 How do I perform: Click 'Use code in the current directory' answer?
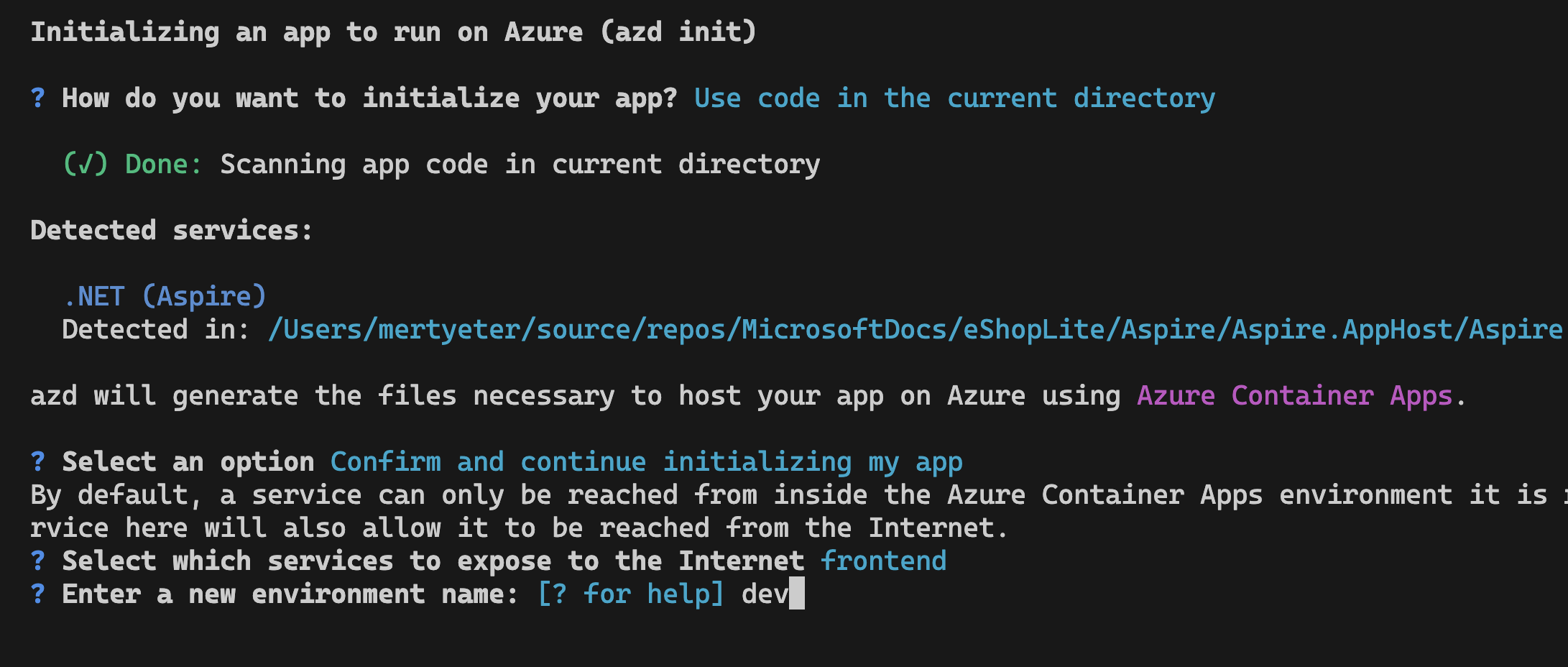954,98
